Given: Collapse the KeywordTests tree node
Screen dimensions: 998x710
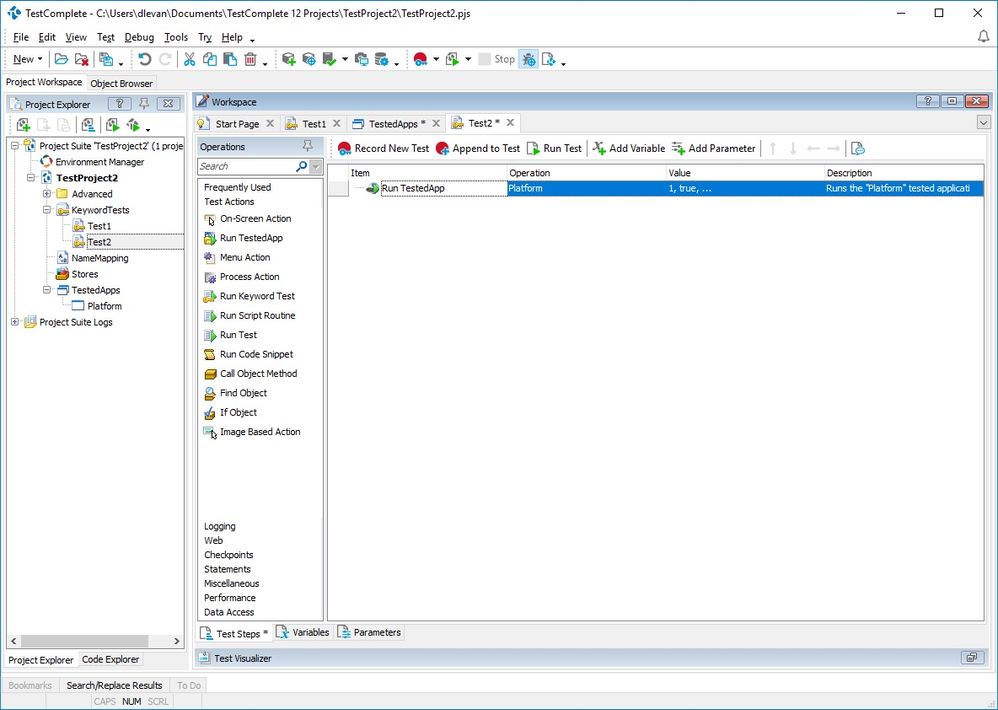Looking at the screenshot, I should pos(47,210).
